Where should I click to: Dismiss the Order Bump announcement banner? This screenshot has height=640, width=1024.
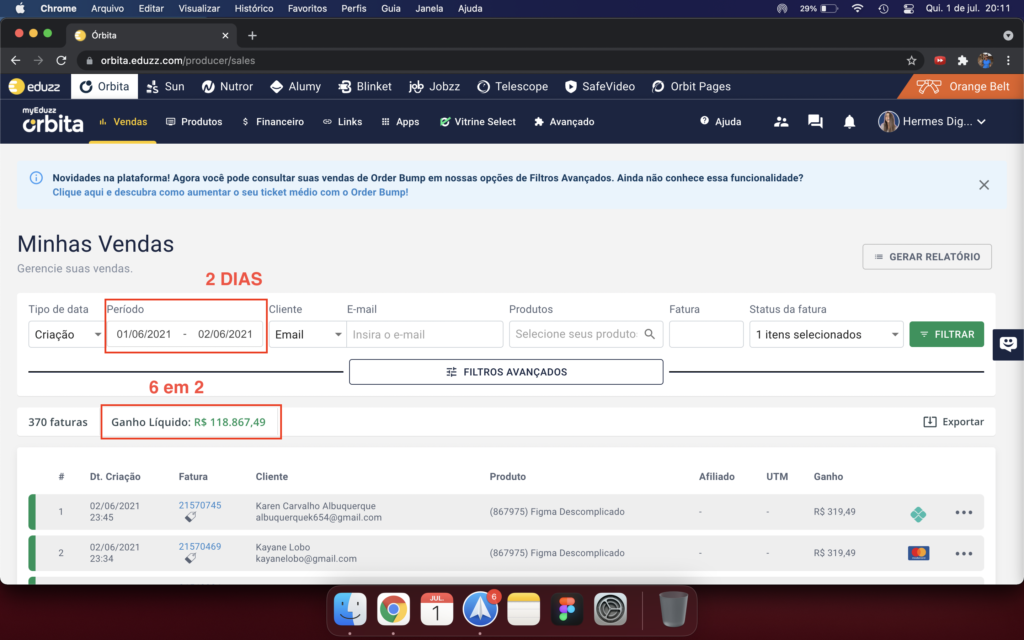pos(984,185)
